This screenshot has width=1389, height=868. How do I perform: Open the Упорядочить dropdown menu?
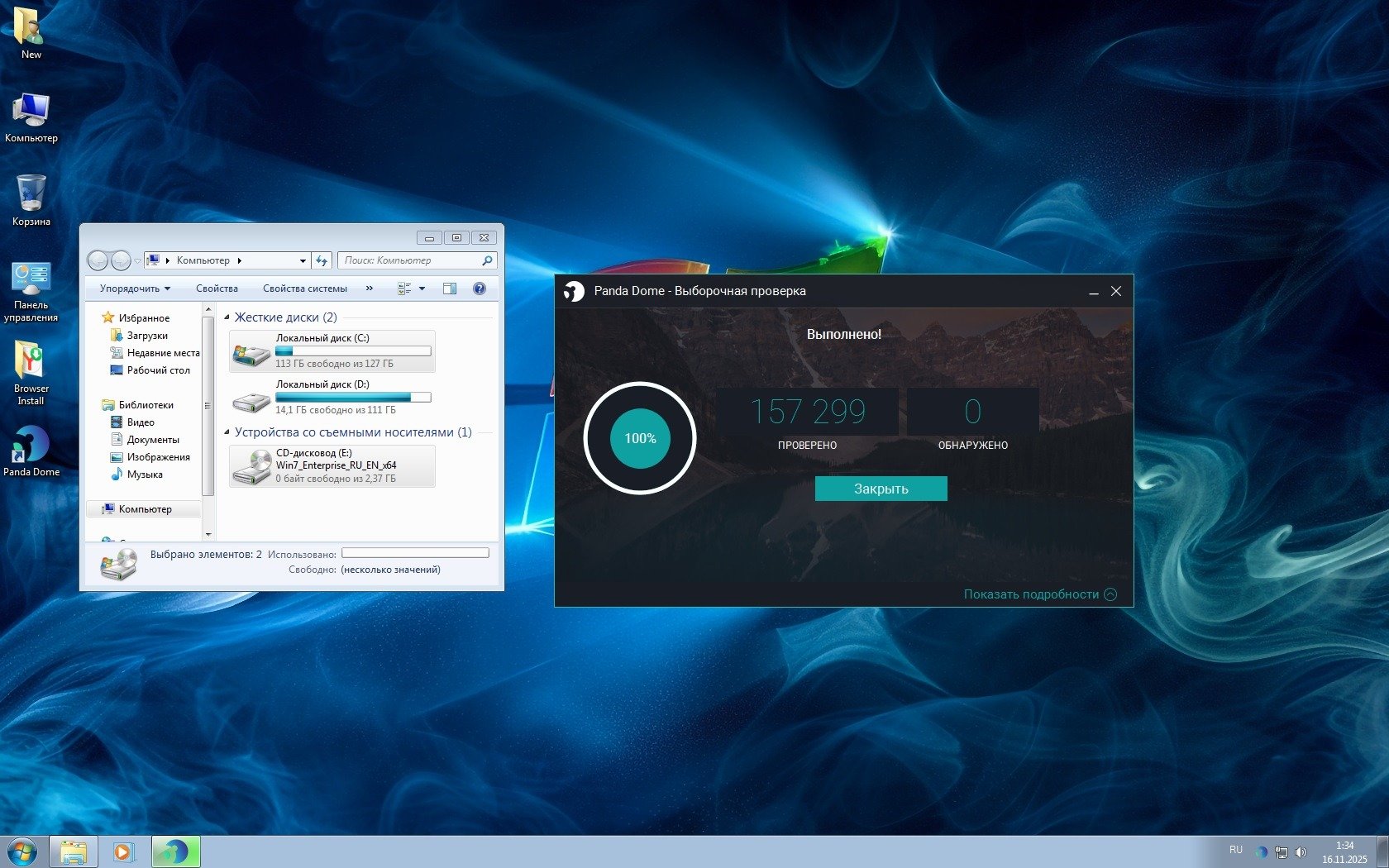(135, 289)
